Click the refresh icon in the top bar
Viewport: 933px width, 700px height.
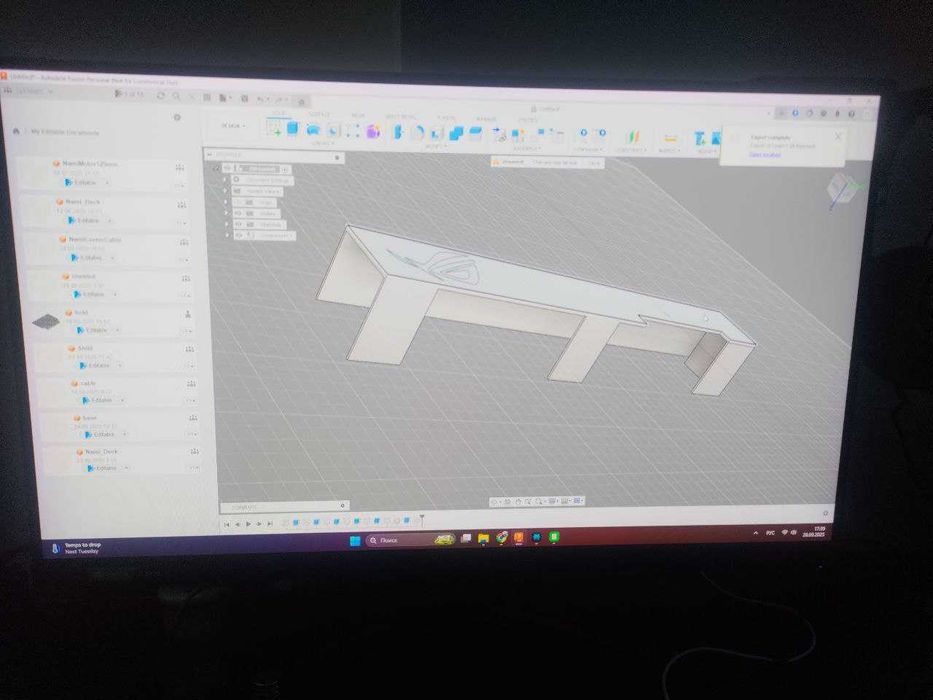(161, 95)
